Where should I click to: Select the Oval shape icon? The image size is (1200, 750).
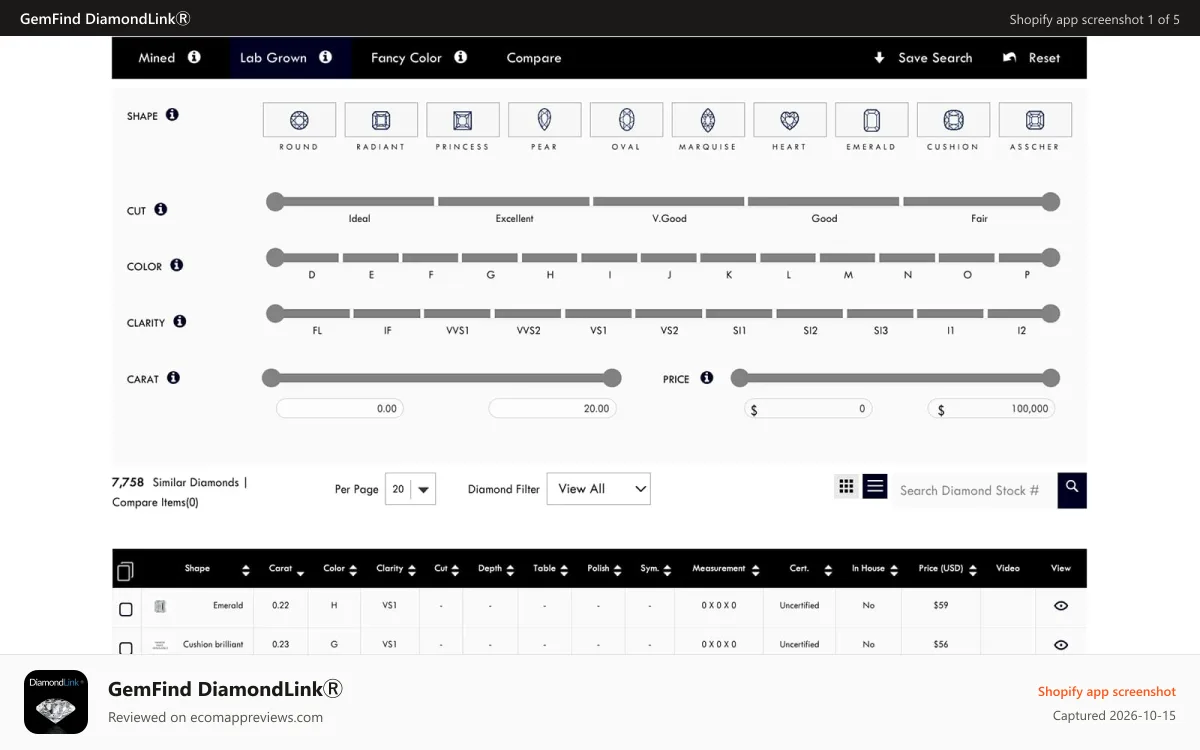tap(626, 120)
